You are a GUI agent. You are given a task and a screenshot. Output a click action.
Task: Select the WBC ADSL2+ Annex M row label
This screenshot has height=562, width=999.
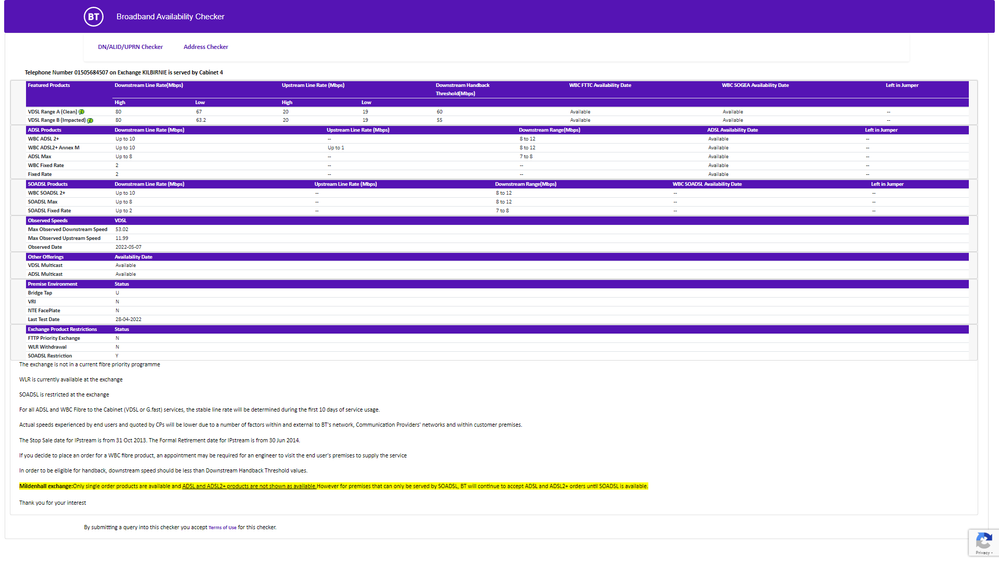[53, 148]
